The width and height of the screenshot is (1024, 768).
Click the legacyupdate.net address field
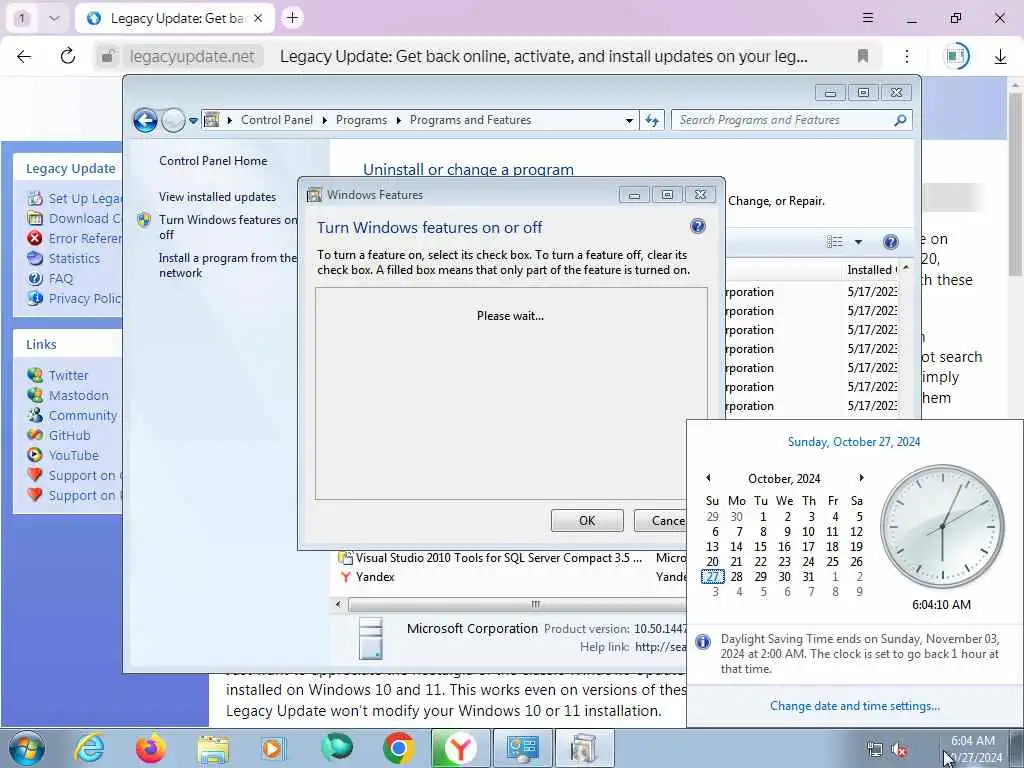click(192, 57)
